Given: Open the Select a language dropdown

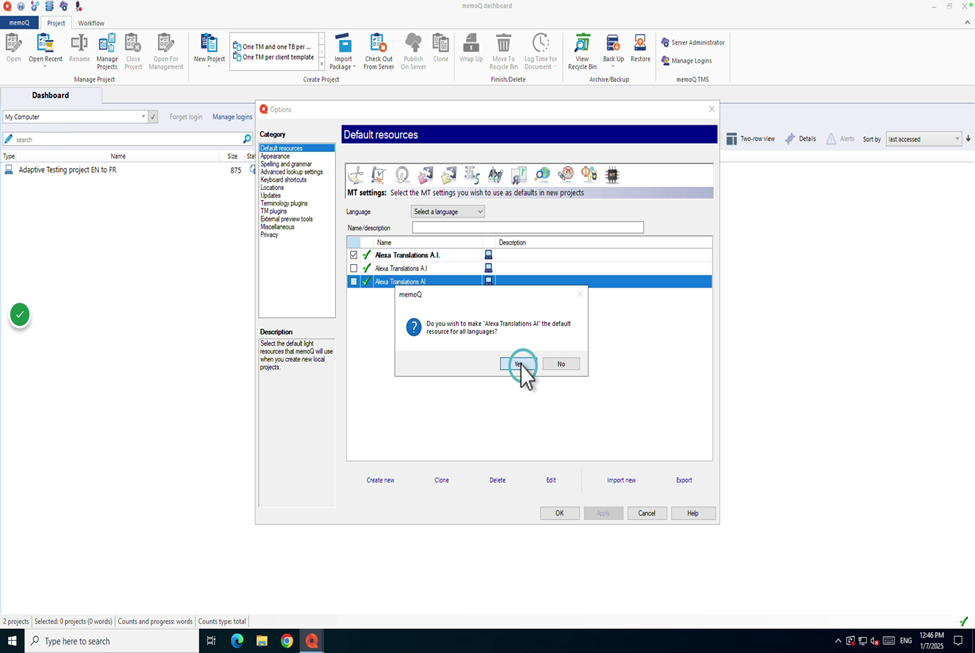Looking at the screenshot, I should click(448, 211).
